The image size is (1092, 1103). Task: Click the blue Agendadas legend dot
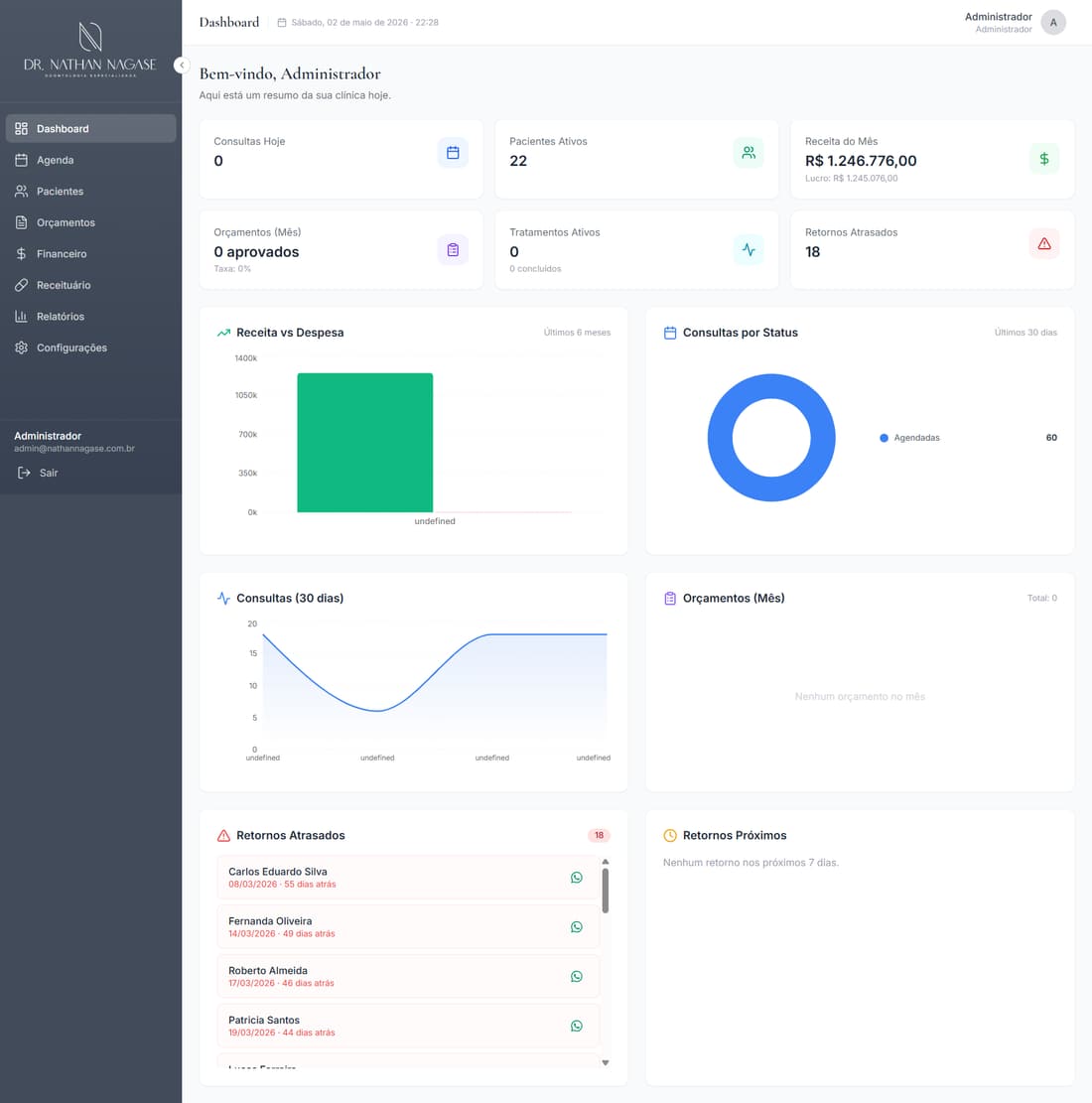[x=884, y=438]
